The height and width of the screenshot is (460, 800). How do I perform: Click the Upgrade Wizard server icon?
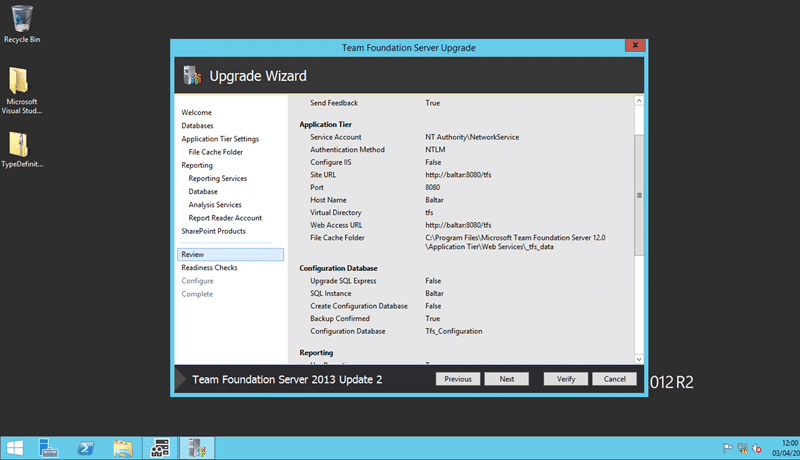(192, 75)
